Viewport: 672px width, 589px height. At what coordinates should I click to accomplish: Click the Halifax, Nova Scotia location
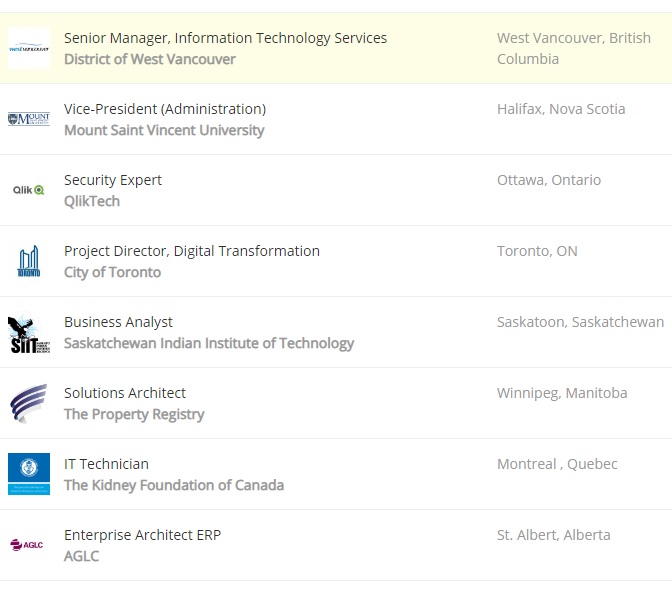tap(561, 109)
